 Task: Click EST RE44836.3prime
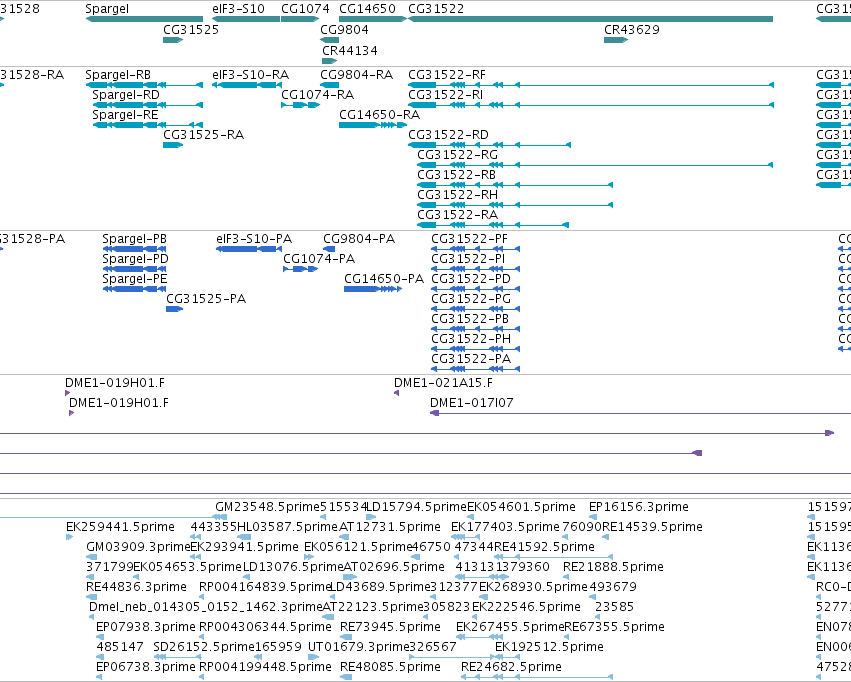[136, 587]
